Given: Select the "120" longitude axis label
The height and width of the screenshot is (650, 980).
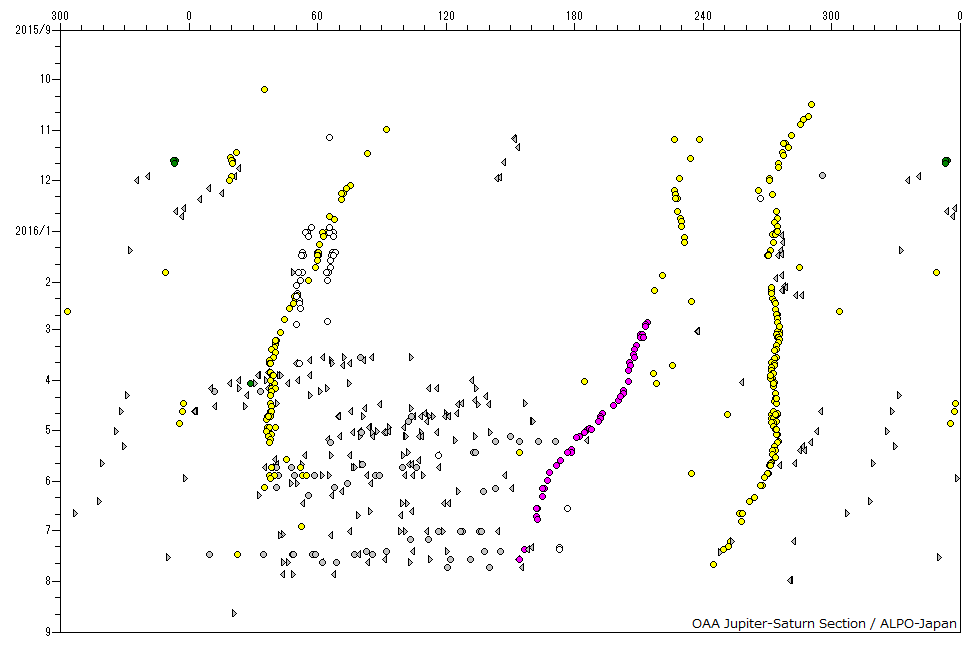Looking at the screenshot, I should (446, 16).
